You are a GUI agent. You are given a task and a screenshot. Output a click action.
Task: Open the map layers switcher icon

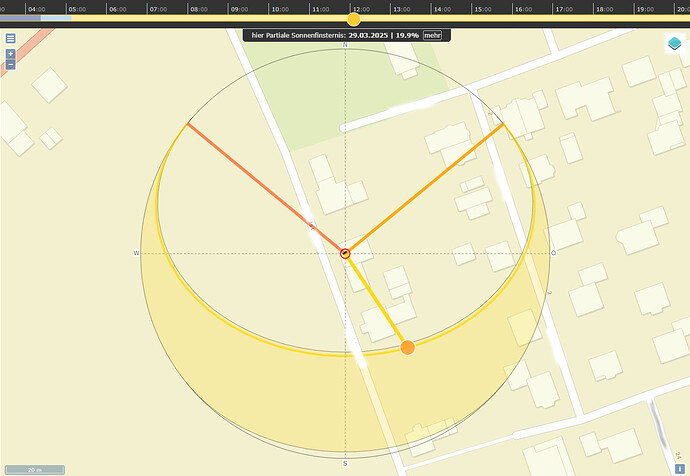coord(674,43)
